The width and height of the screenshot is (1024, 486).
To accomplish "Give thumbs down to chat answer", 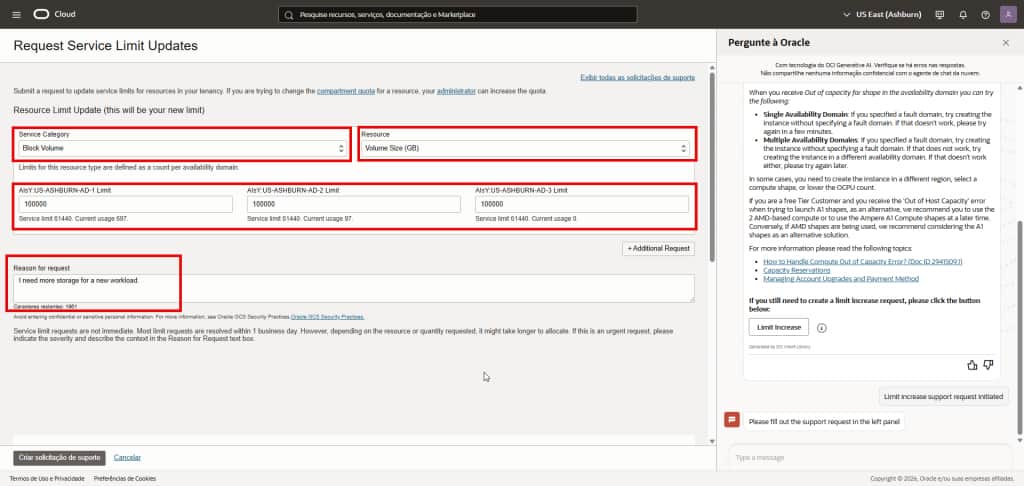I will (x=988, y=365).
